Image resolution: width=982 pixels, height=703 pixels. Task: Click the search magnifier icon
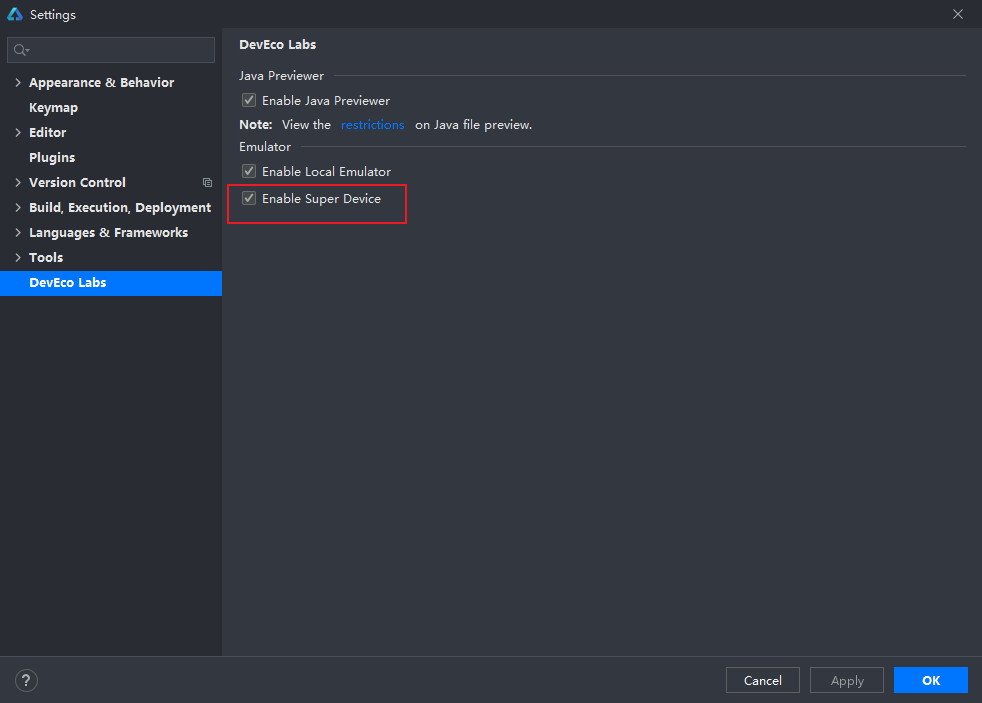tap(21, 50)
